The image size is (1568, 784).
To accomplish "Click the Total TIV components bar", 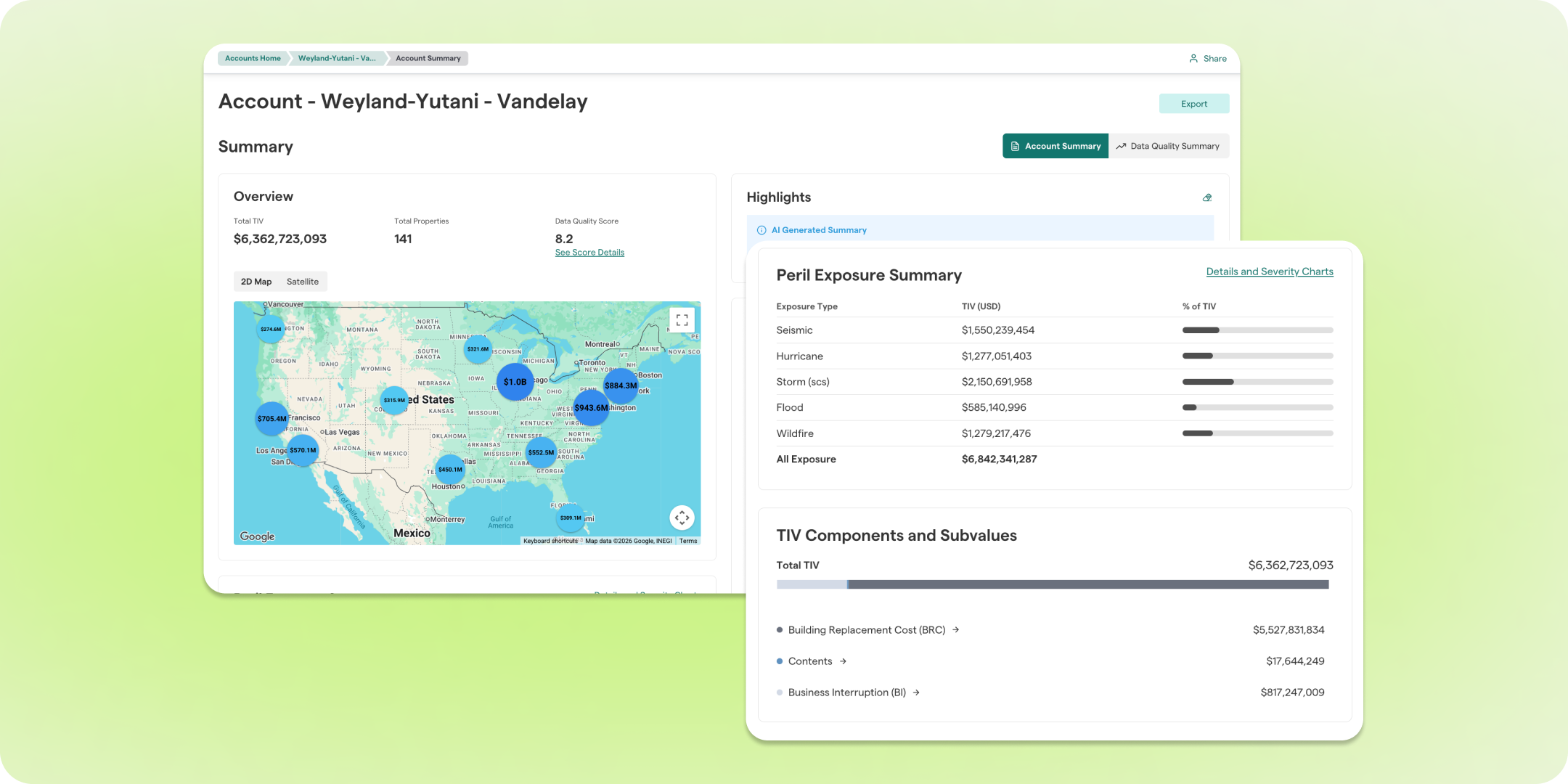I will [x=1053, y=584].
